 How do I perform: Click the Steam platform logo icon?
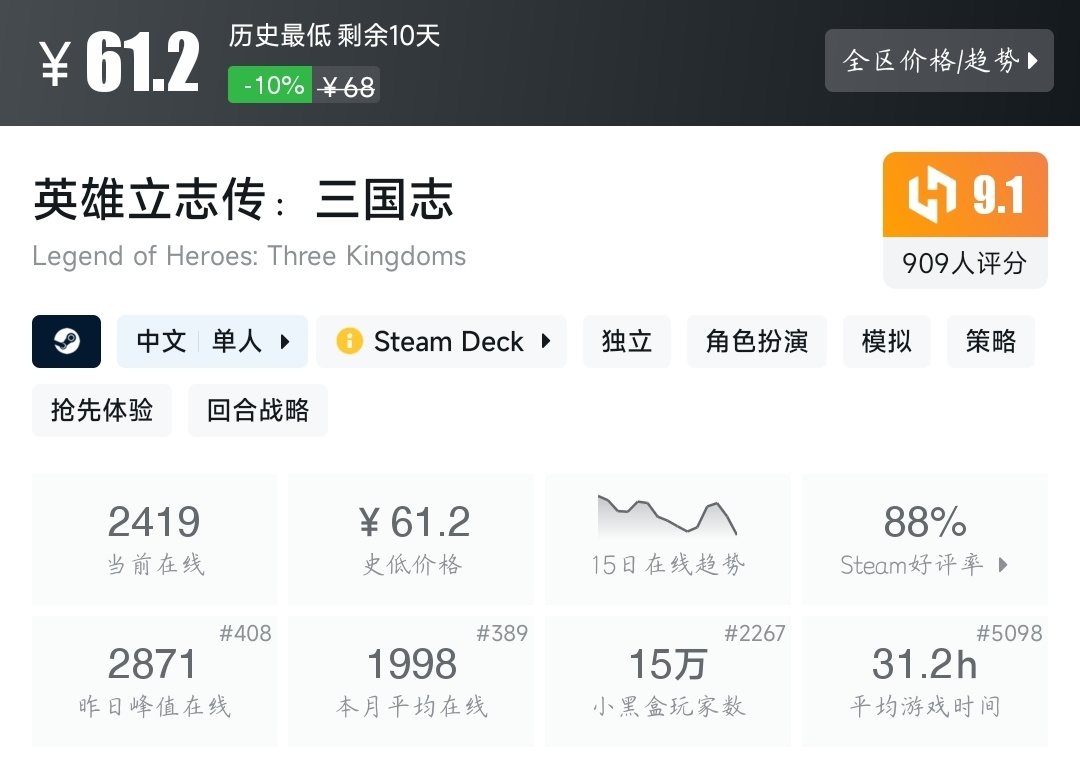pos(66,341)
